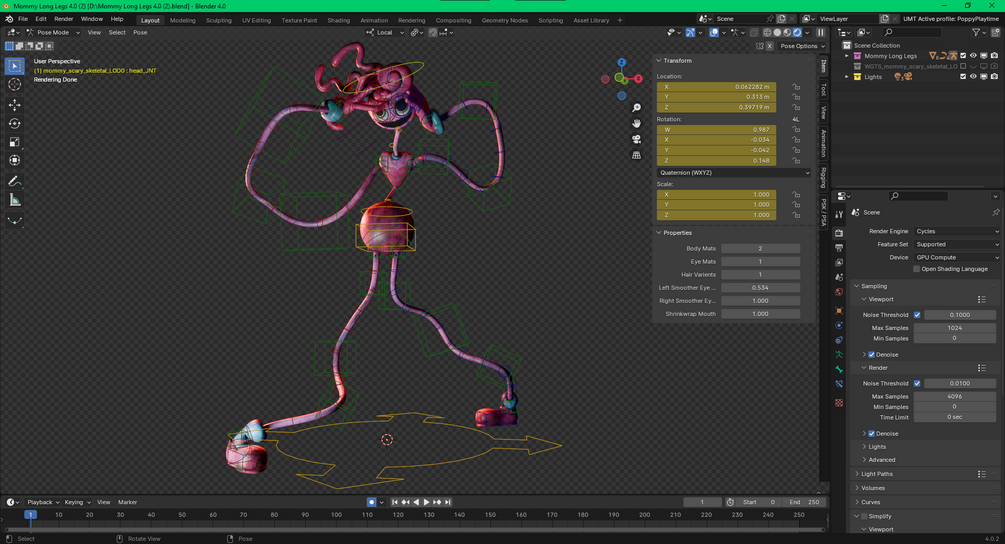Switch to rendered viewport shading
Screen dimensions: 1005x544
click(x=797, y=32)
